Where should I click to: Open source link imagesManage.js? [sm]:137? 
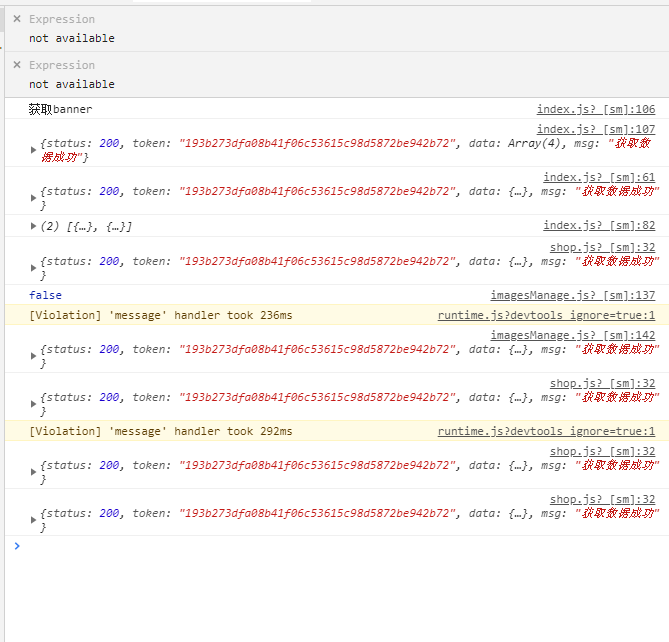(573, 295)
